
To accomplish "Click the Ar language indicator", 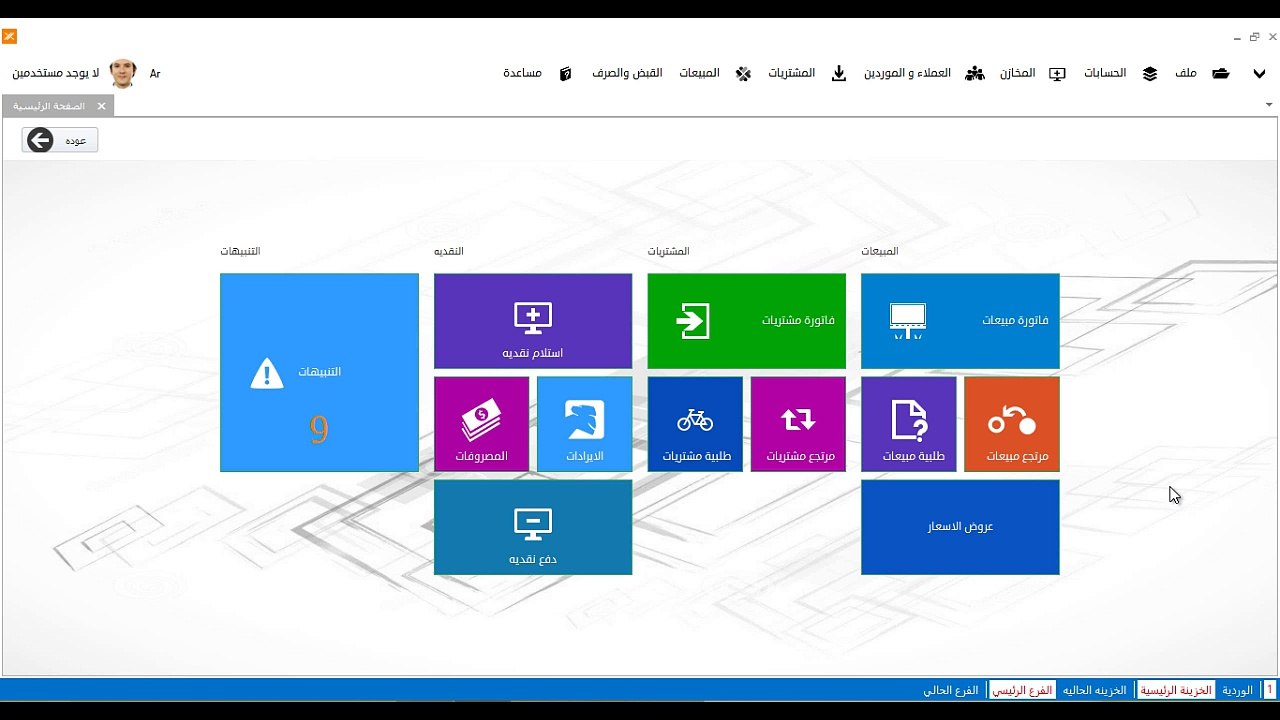I will click(x=155, y=74).
